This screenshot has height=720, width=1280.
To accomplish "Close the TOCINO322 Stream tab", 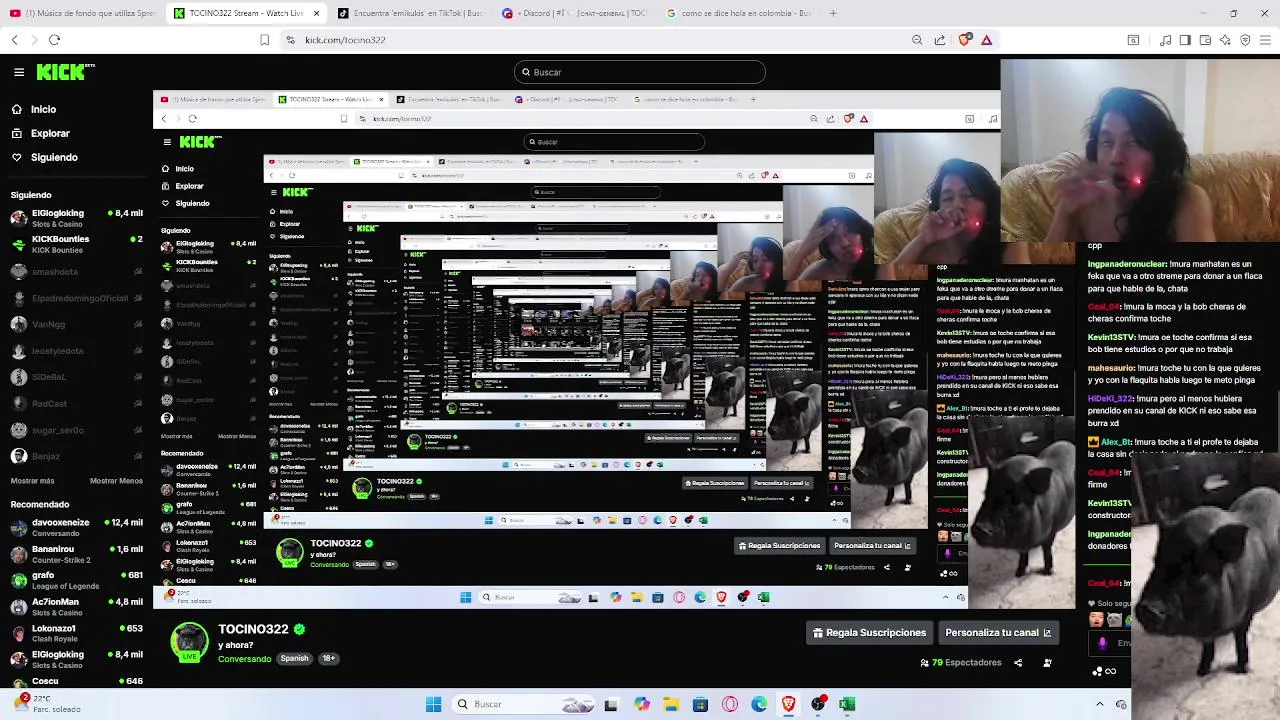I will (317, 13).
